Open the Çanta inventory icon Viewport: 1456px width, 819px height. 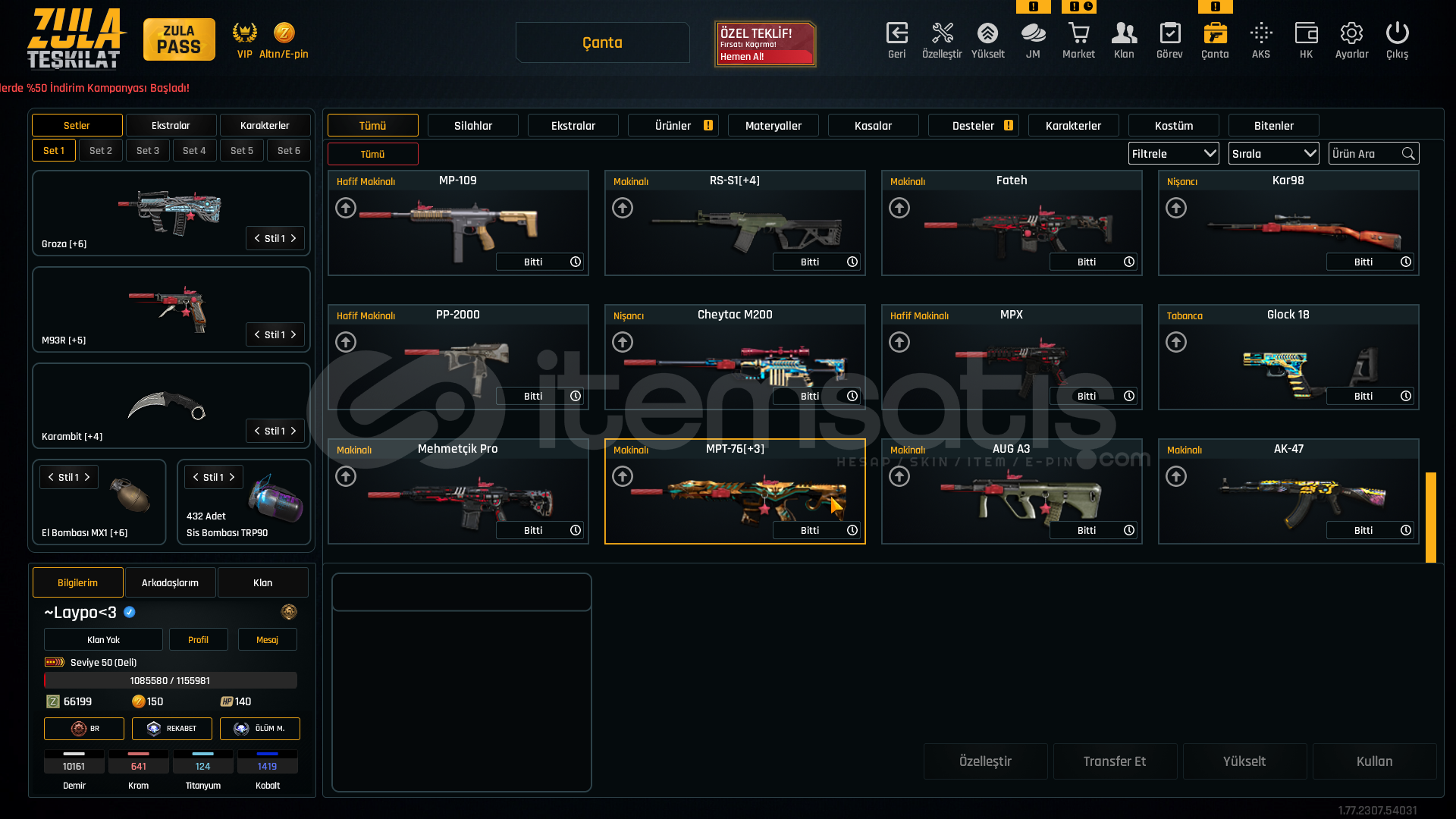1215,33
